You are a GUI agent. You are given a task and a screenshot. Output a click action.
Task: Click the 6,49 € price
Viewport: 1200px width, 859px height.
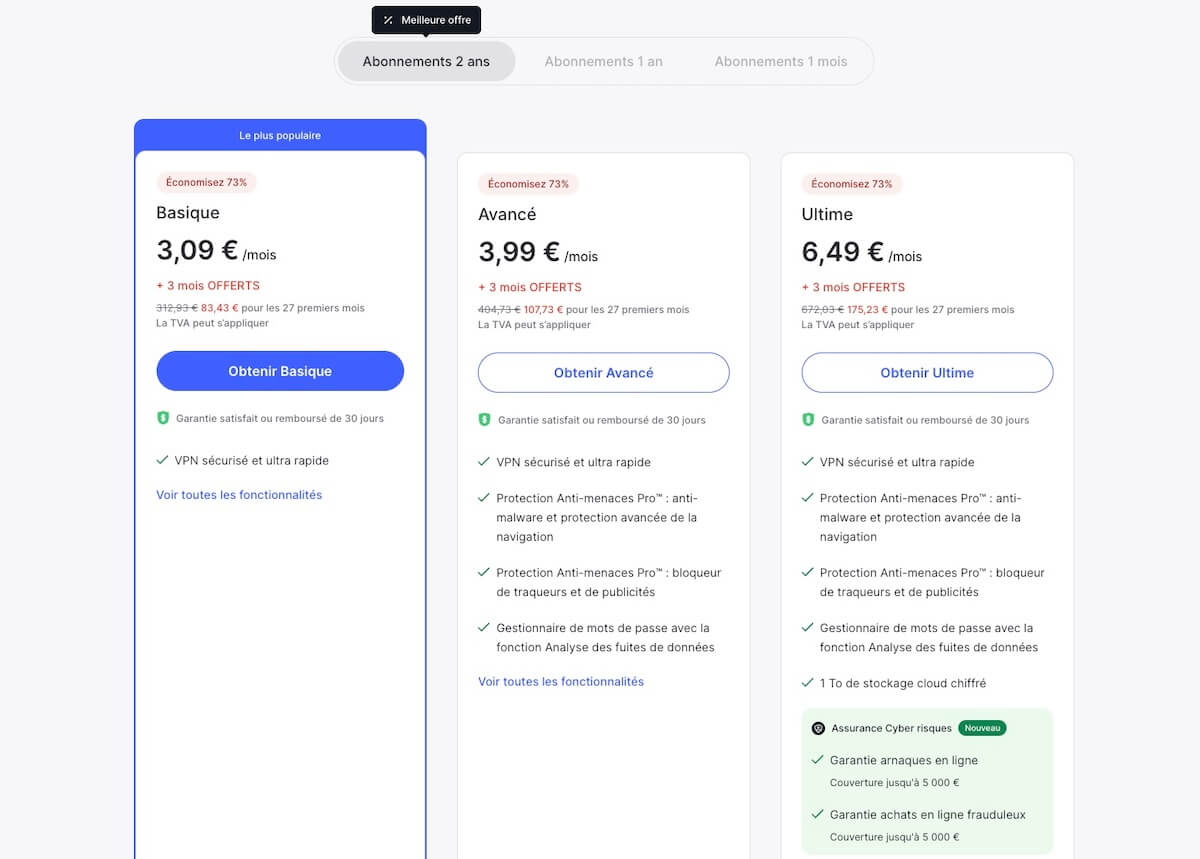[x=843, y=252]
